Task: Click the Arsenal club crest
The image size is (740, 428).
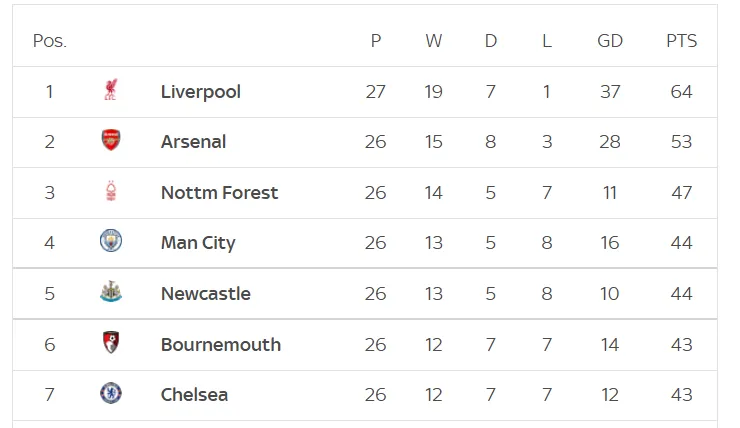Action: pos(111,140)
